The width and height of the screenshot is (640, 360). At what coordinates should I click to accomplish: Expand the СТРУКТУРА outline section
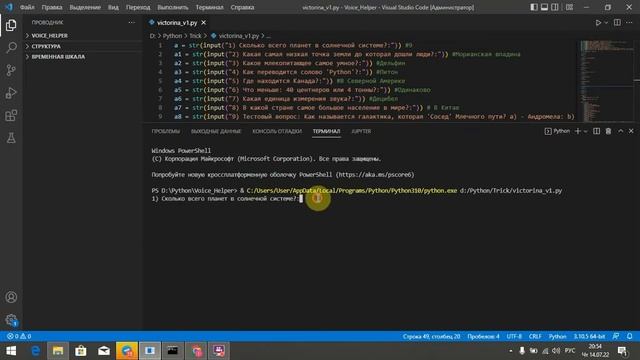click(x=83, y=47)
